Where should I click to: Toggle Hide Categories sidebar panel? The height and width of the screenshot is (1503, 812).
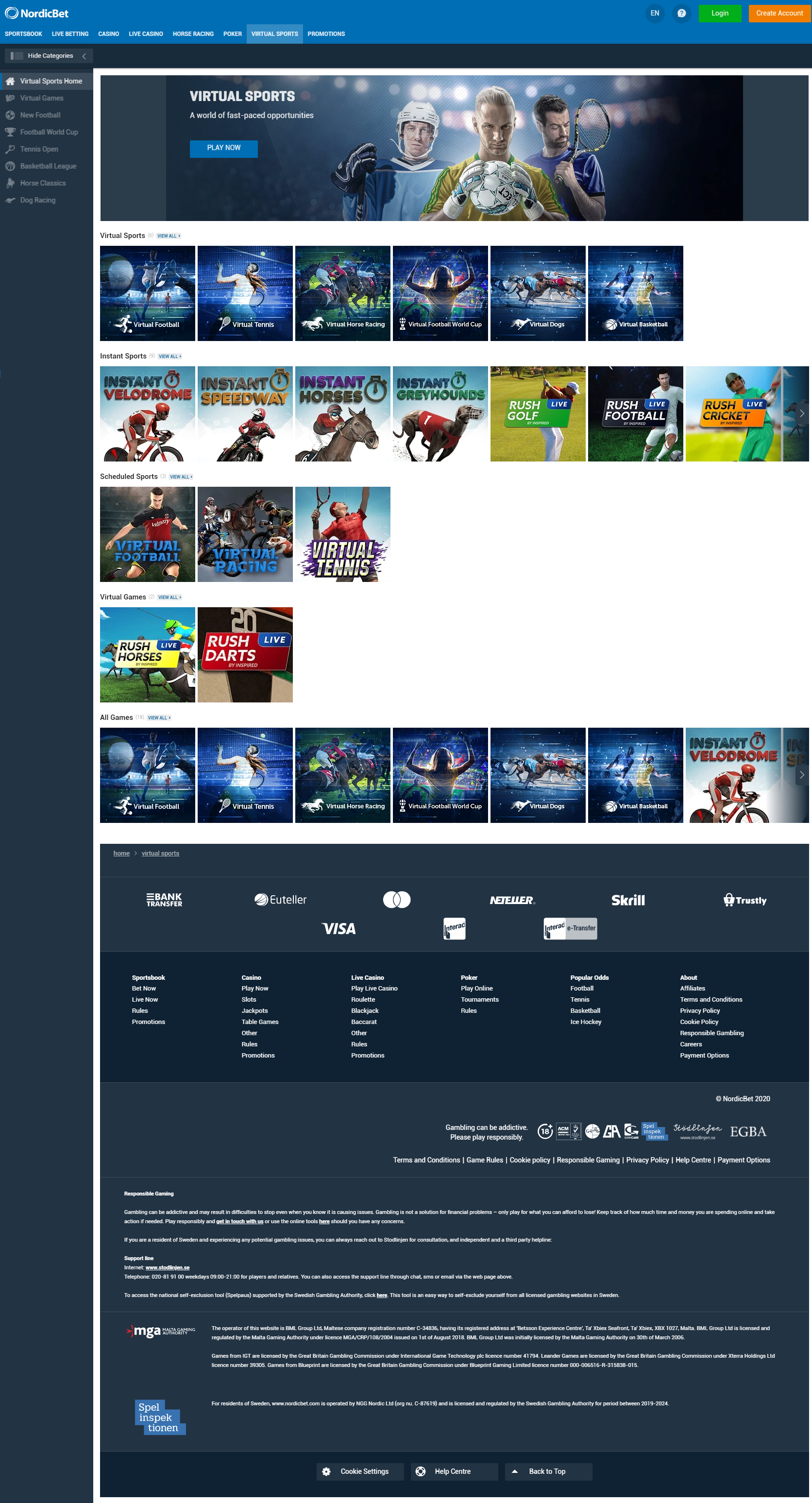49,56
